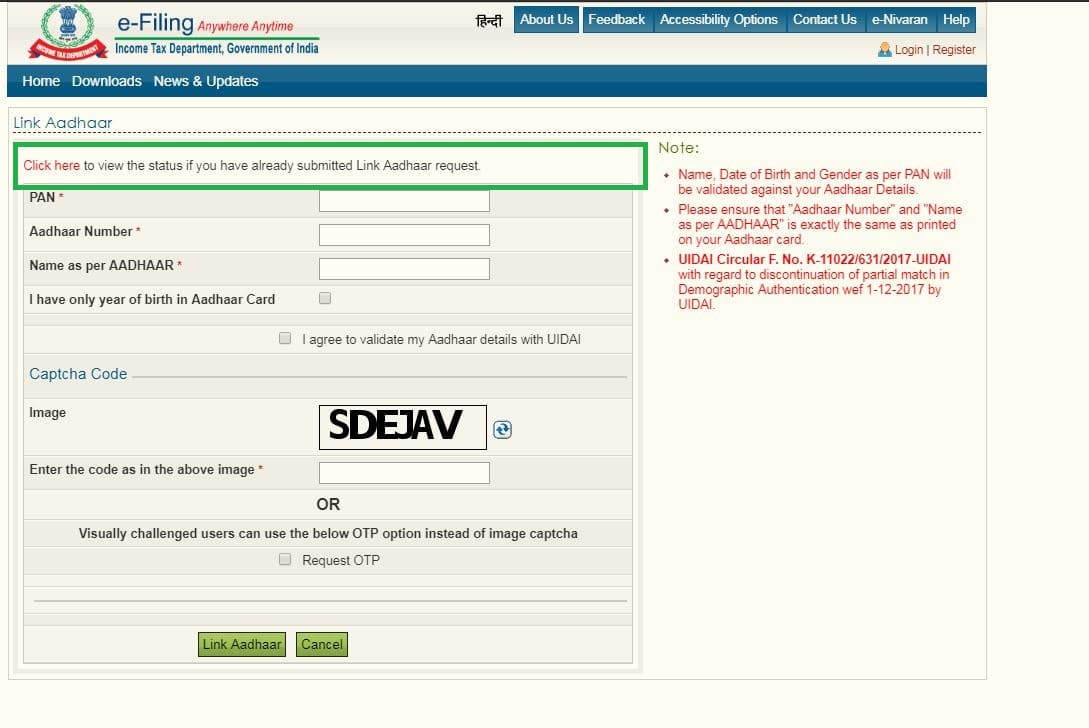The width and height of the screenshot is (1089, 728).
Task: Open Contact Us page
Action: coord(825,19)
